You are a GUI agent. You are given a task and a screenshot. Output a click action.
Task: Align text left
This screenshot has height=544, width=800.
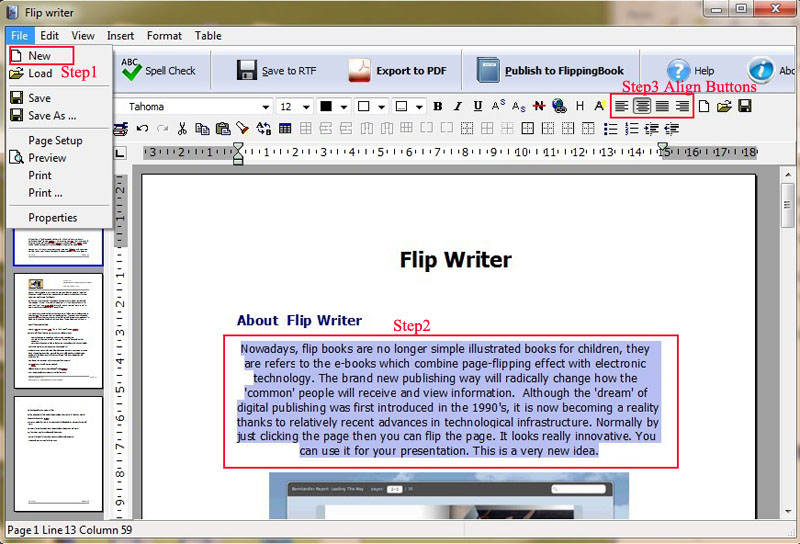tap(621, 106)
